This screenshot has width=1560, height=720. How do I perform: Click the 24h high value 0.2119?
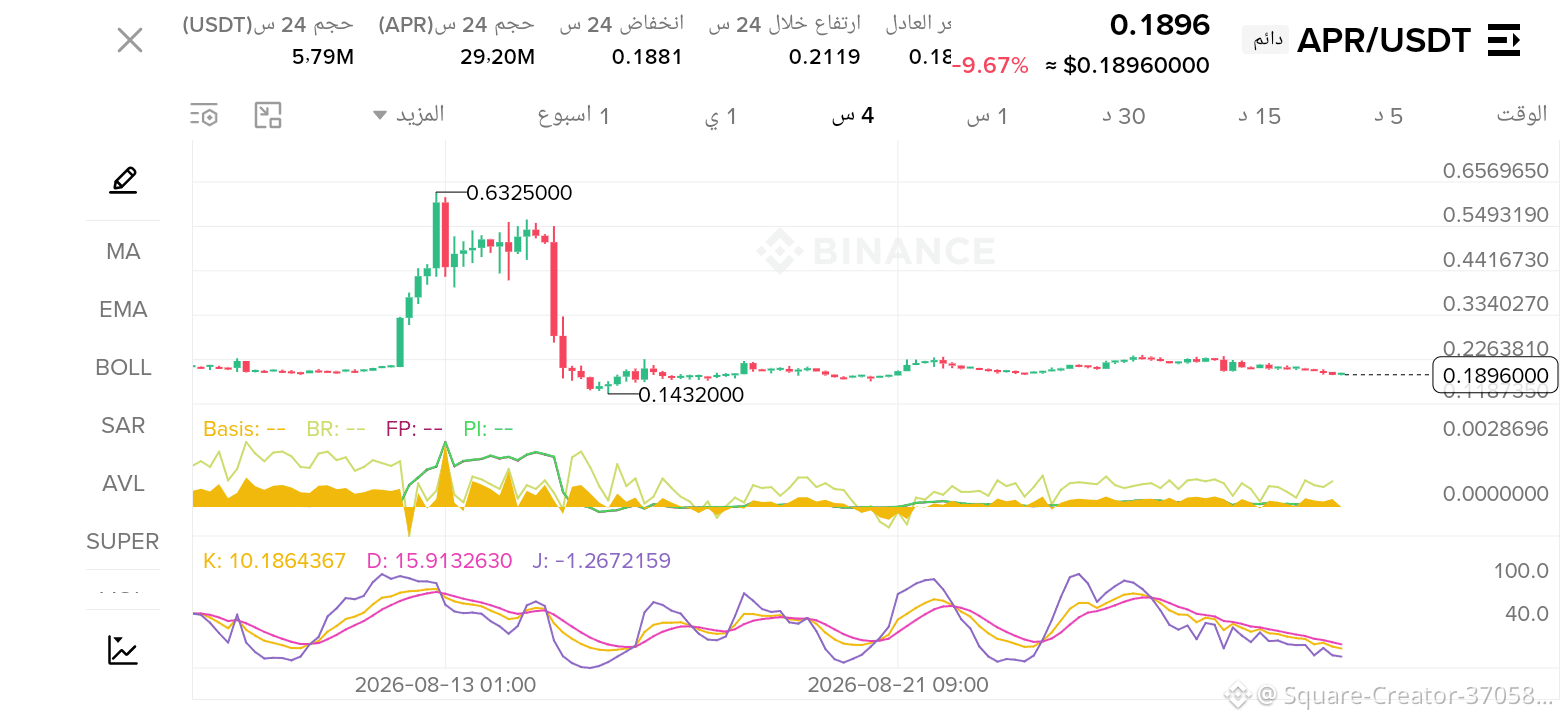pyautogui.click(x=825, y=57)
